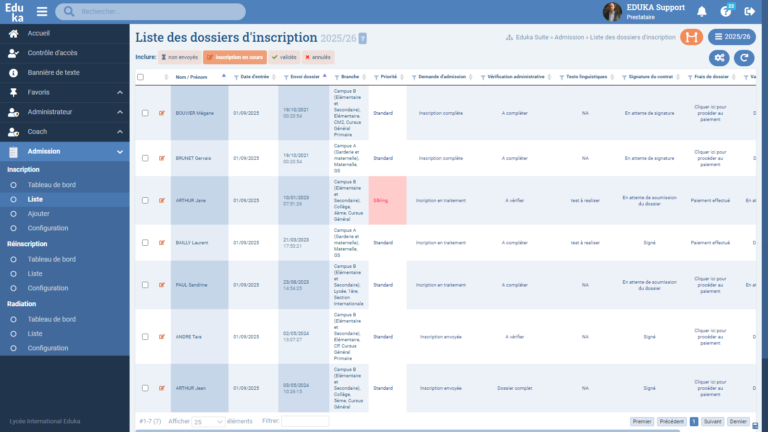768x432 pixels.
Task: Click the Suivant pagination button
Action: pos(713,422)
